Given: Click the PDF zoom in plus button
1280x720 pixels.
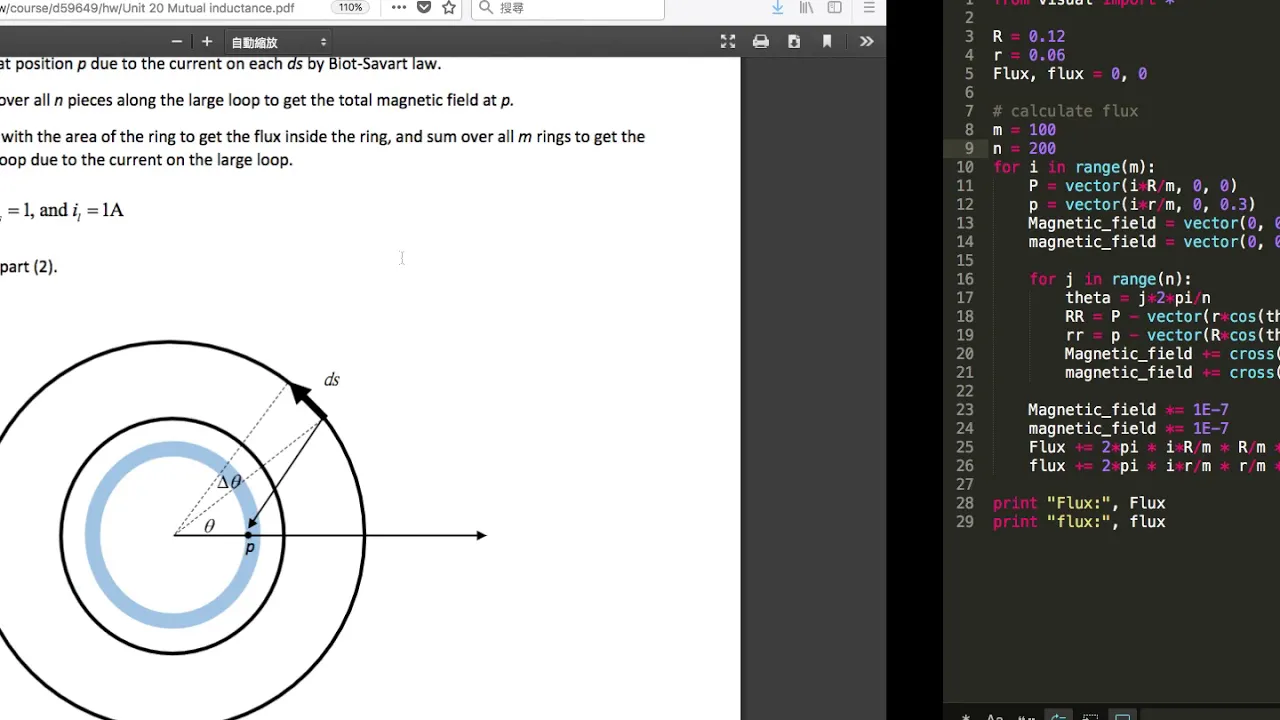Looking at the screenshot, I should pos(207,41).
